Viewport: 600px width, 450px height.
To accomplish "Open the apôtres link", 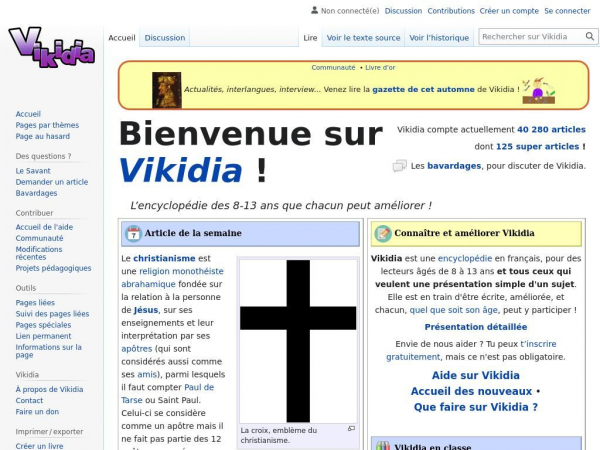I will [x=137, y=349].
